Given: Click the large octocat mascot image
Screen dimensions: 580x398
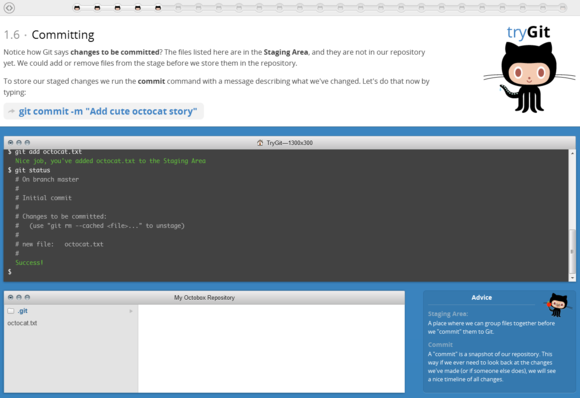Looking at the screenshot, I should 529,77.
